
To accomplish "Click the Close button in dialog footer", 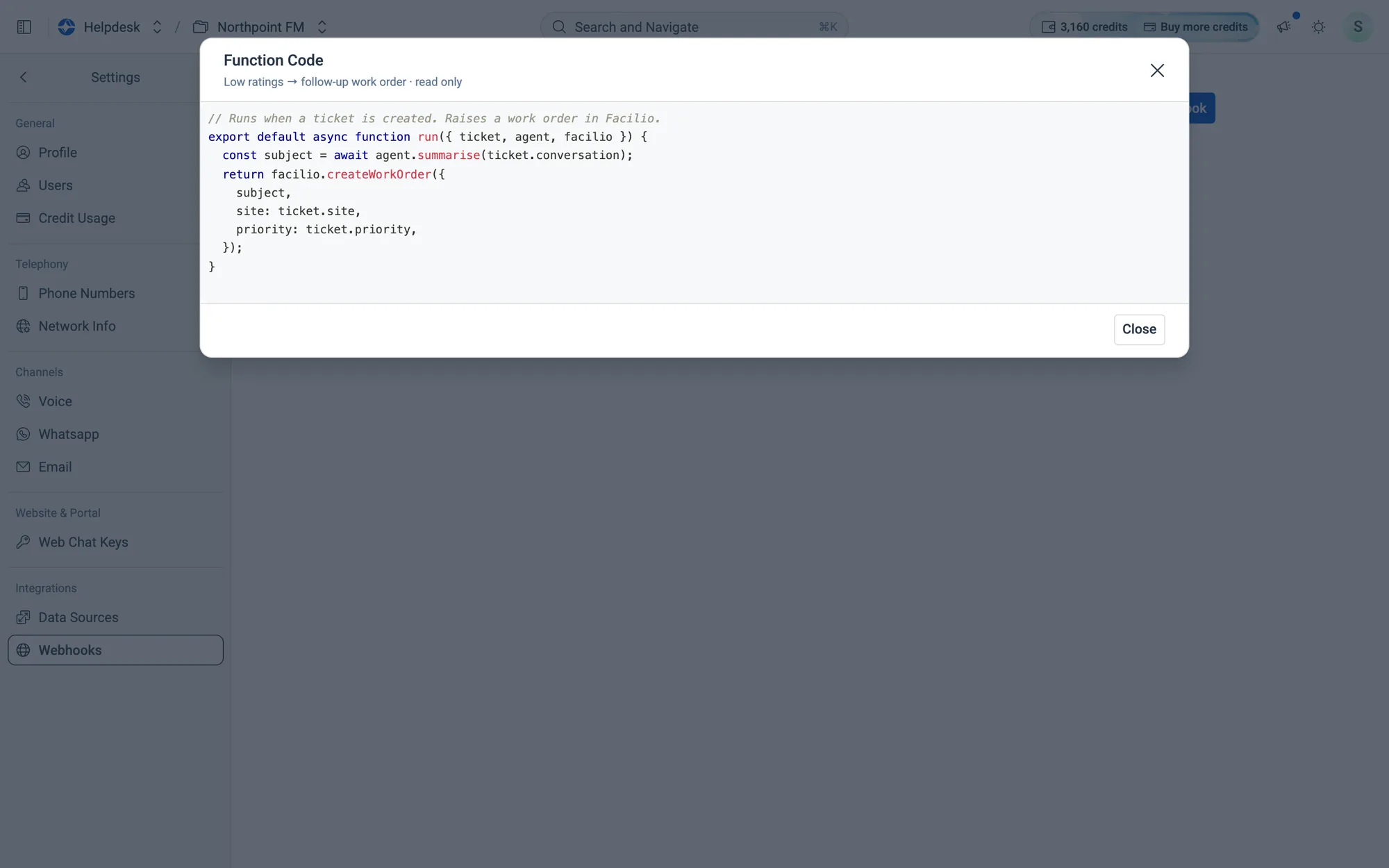I will coord(1139,329).
